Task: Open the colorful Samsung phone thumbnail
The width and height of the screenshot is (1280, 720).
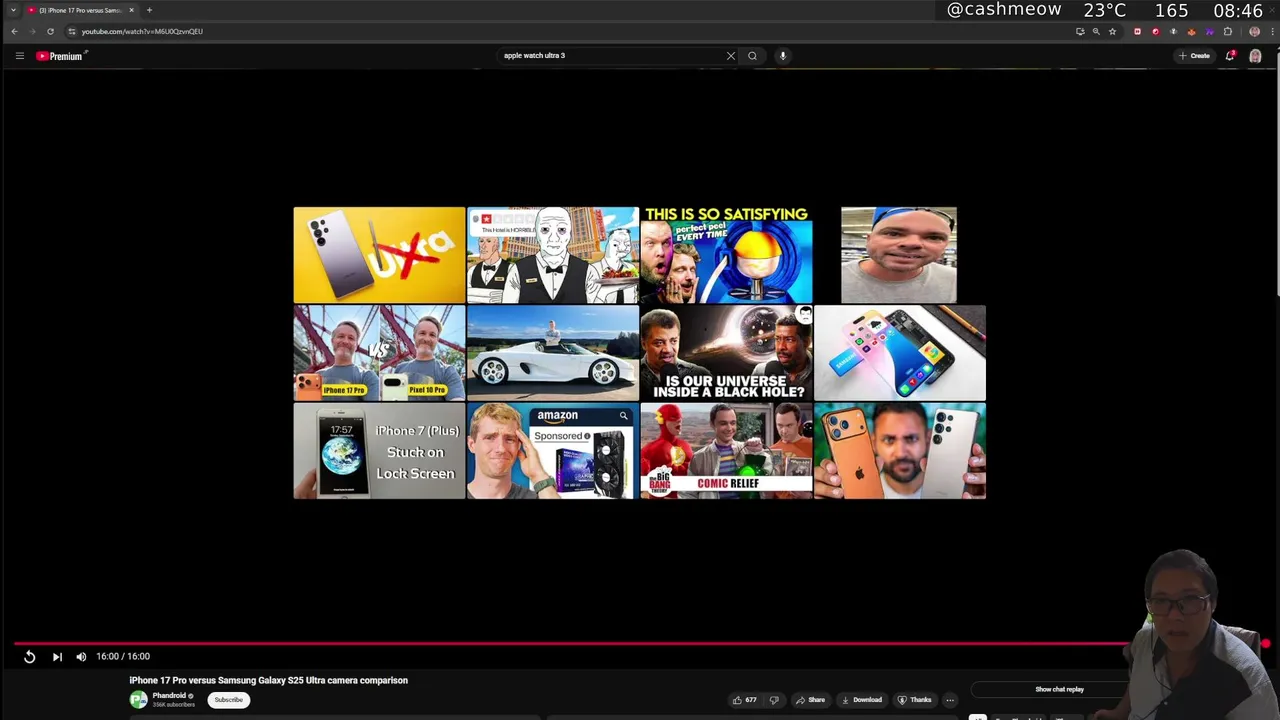Action: (x=900, y=353)
